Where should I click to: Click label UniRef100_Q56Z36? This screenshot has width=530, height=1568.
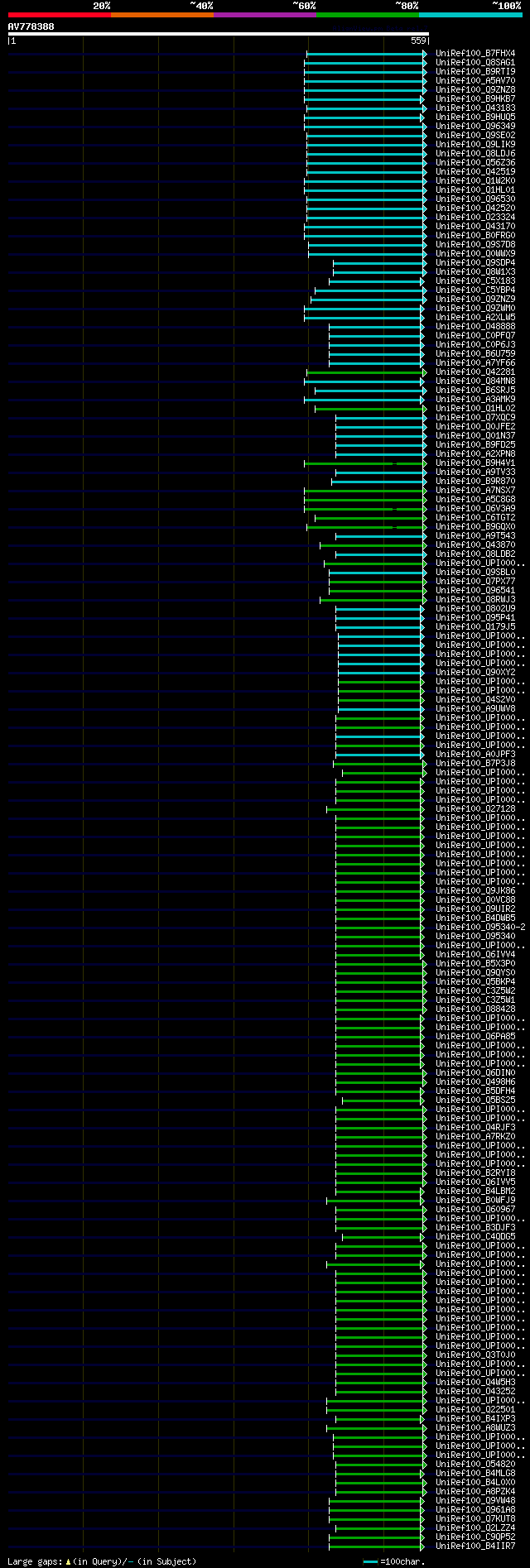pyautogui.click(x=475, y=163)
